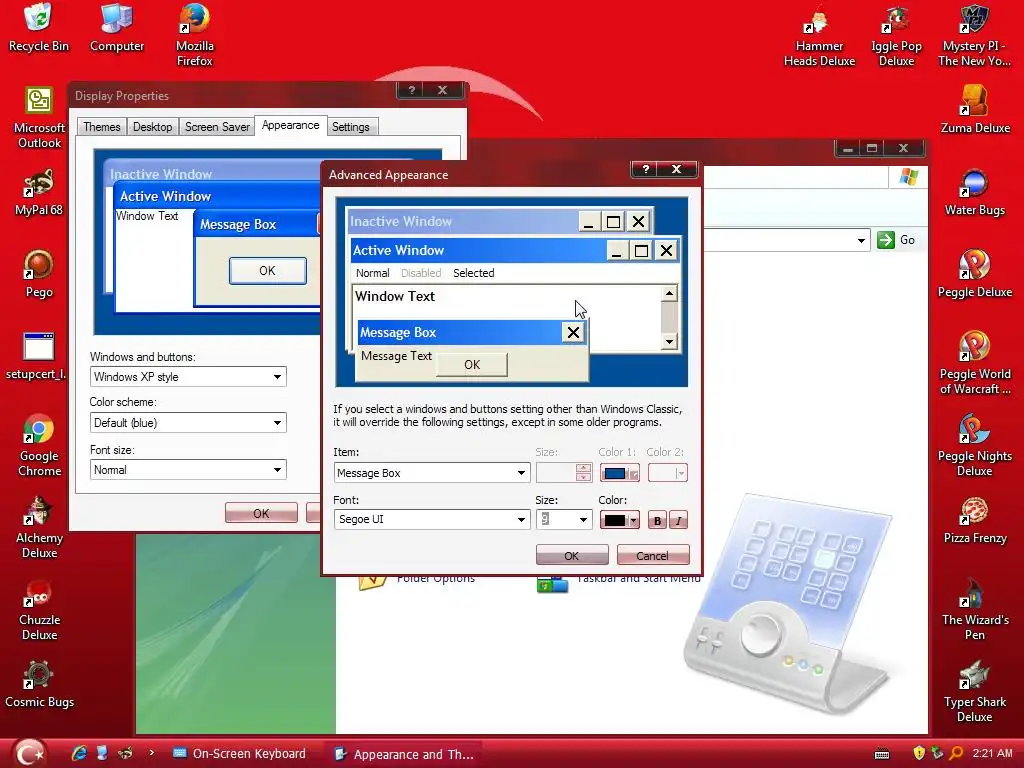Open Hammer Heads Deluxe icon
Viewport: 1024px width, 768px height.
[819, 35]
